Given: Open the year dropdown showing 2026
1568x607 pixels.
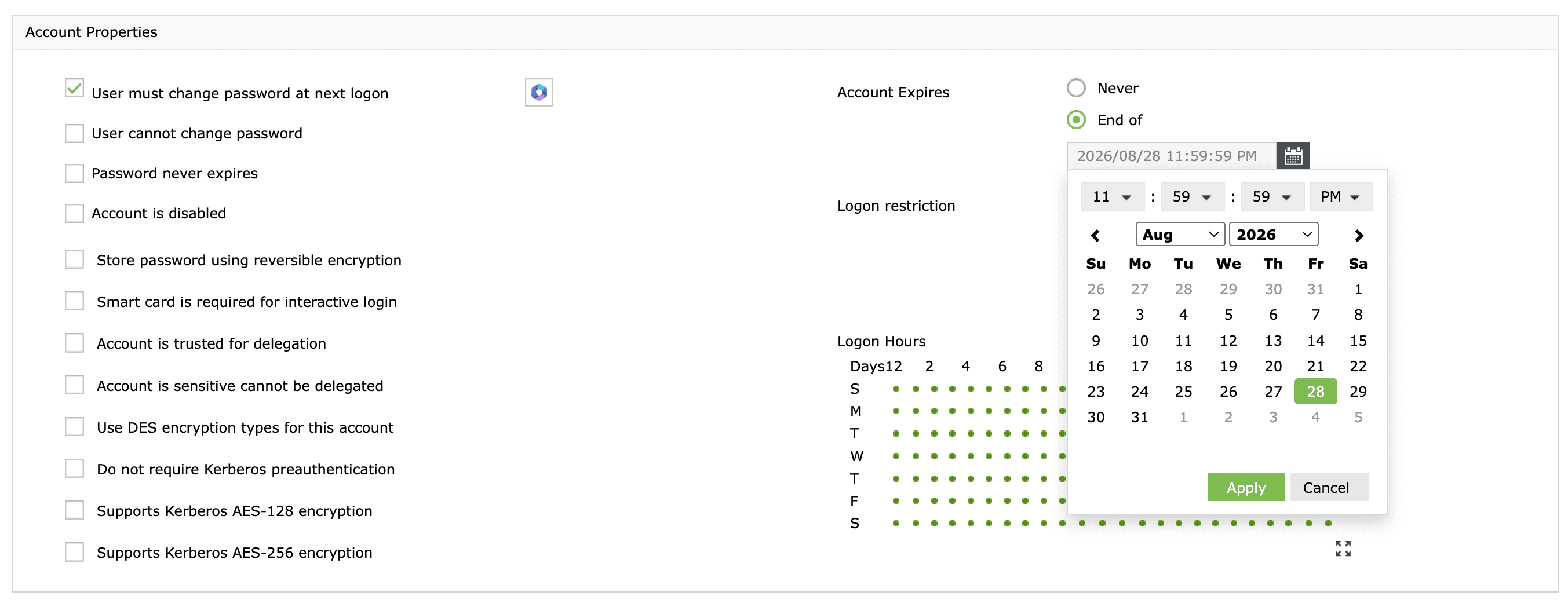Looking at the screenshot, I should click(x=1274, y=235).
